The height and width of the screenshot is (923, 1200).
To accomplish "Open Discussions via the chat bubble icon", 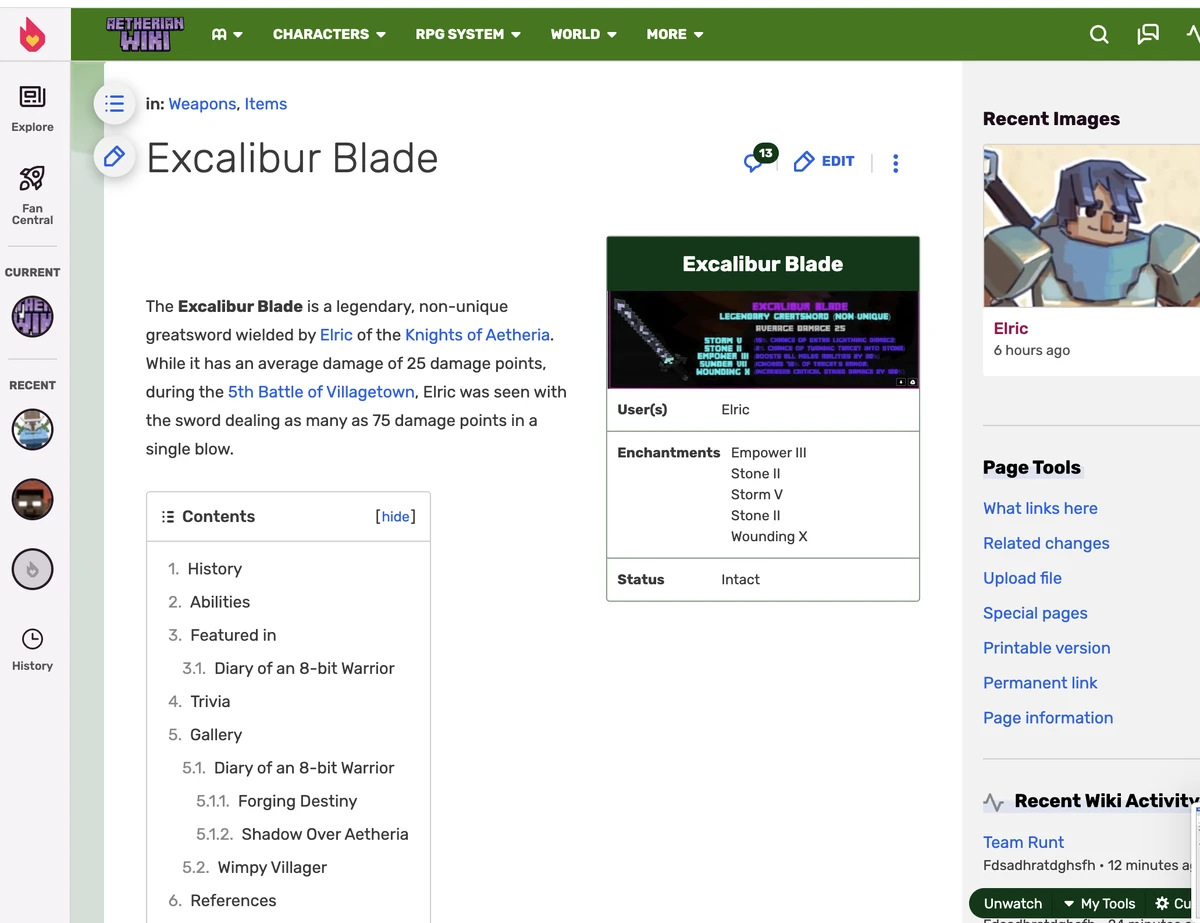I will click(1148, 33).
